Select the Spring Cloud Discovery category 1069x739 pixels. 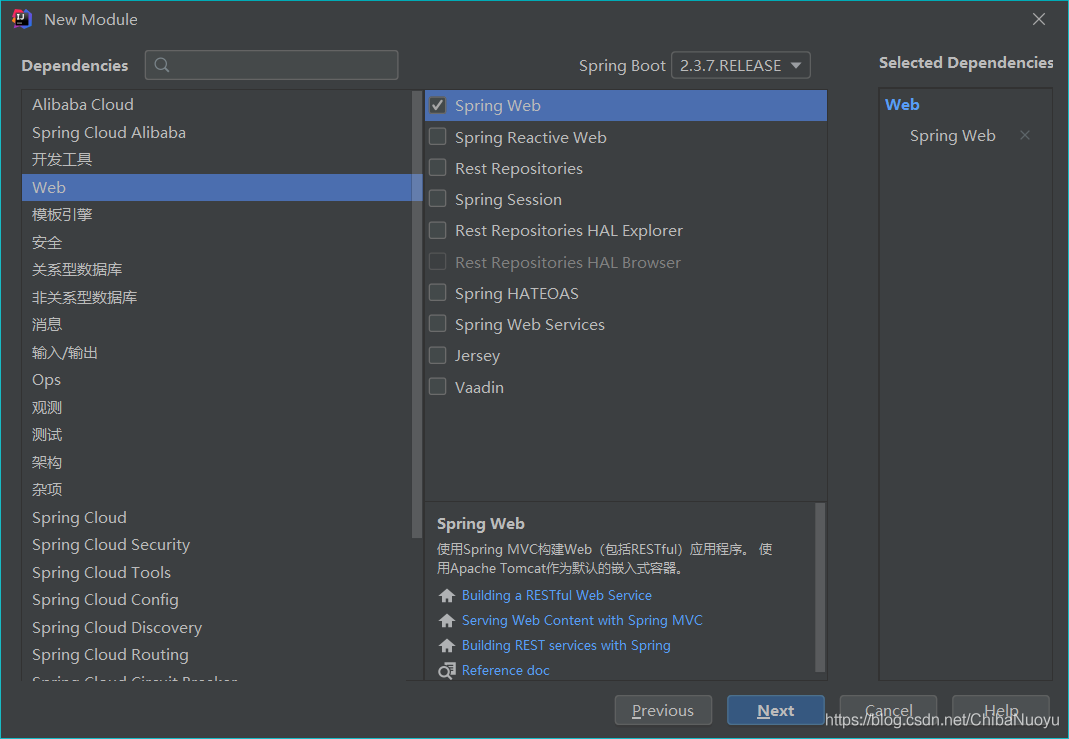(x=217, y=627)
